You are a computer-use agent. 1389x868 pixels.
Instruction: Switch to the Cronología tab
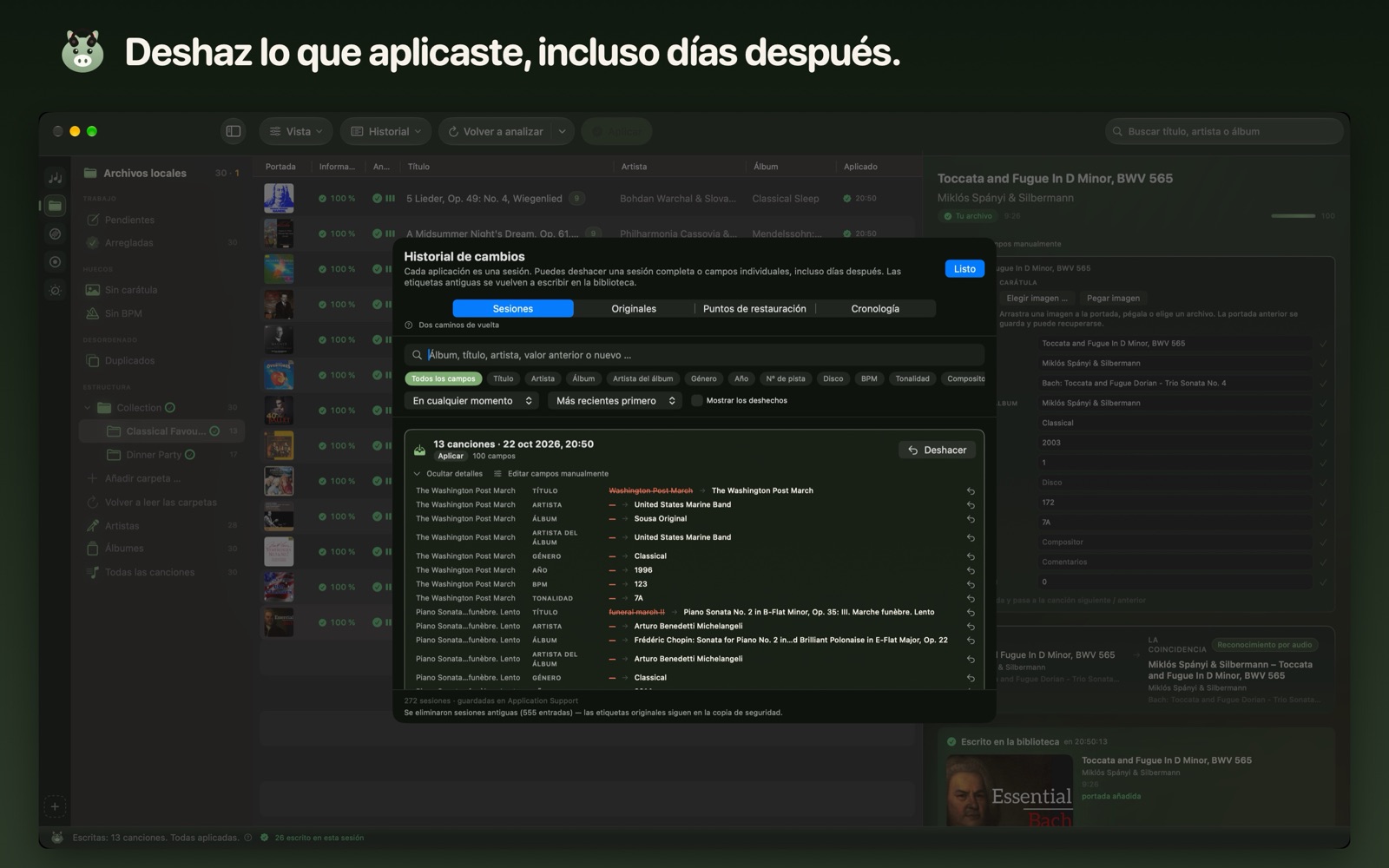point(875,309)
